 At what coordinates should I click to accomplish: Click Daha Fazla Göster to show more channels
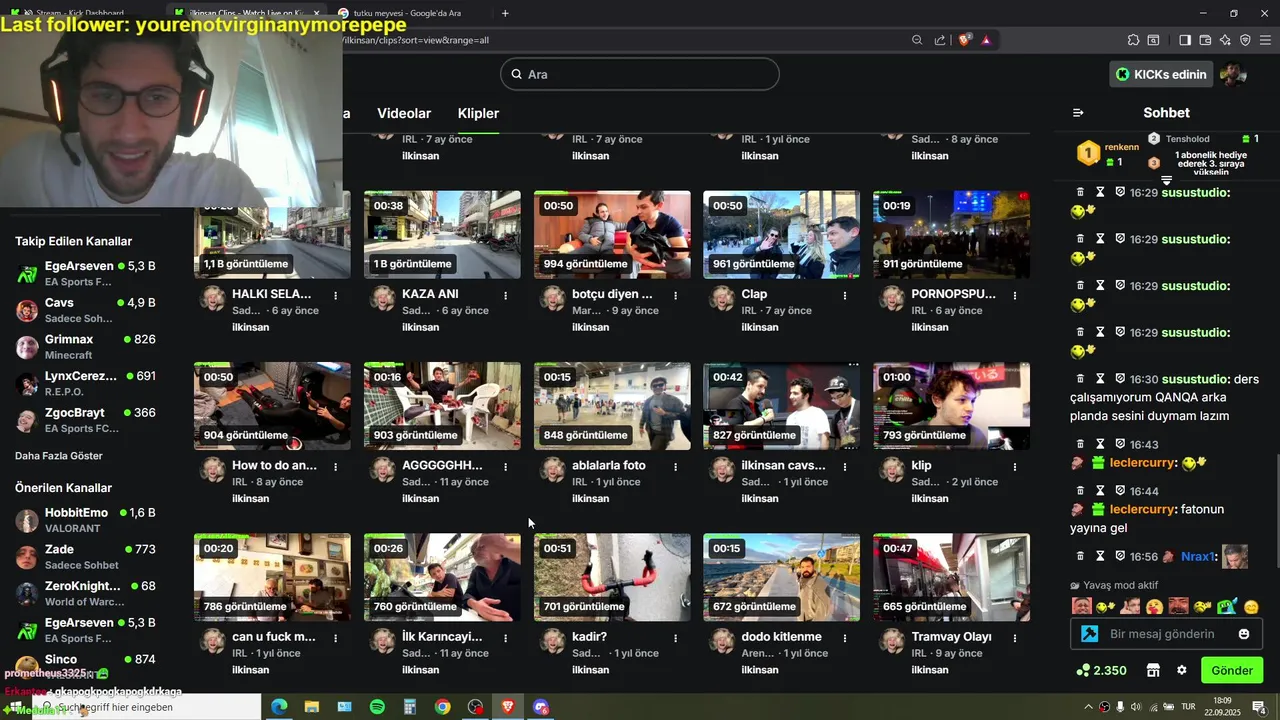point(59,455)
